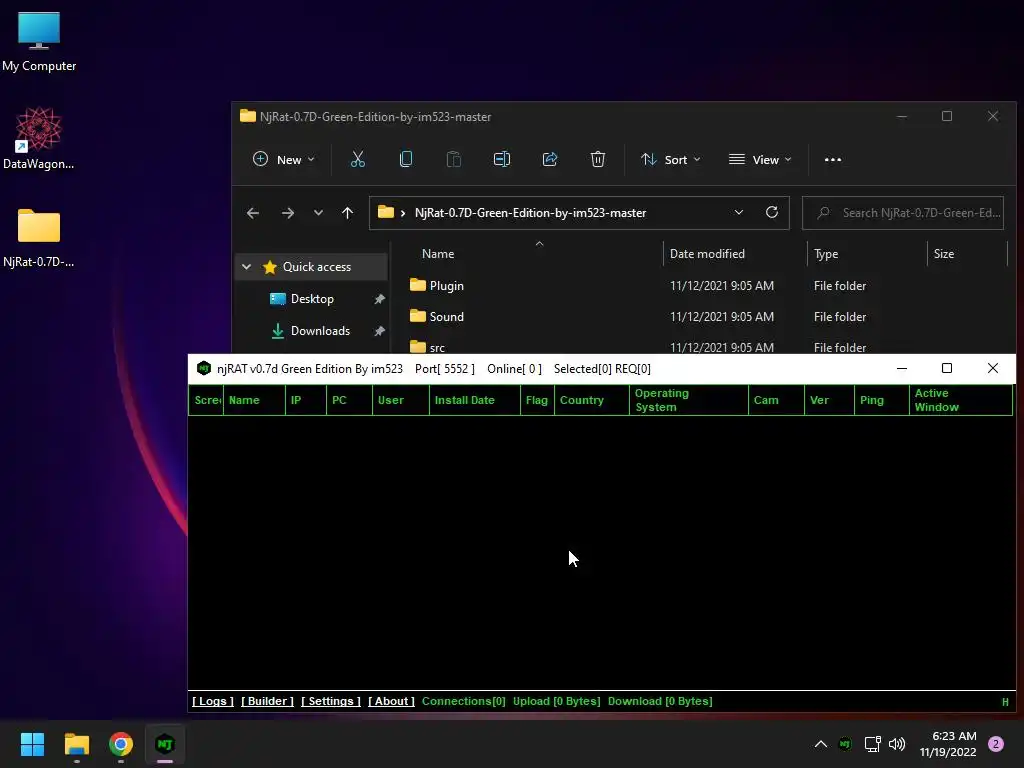Click the njRAT icon in the system tray
This screenshot has height=768, width=1024.
click(845, 744)
